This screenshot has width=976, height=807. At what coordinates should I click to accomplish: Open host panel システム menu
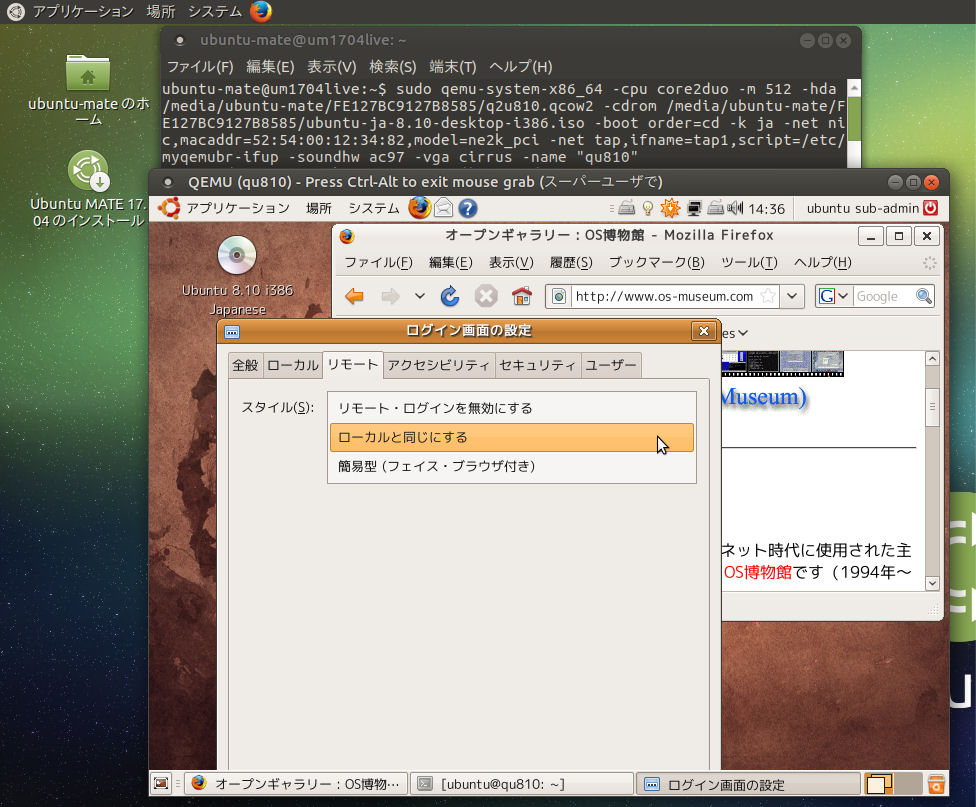[x=215, y=11]
